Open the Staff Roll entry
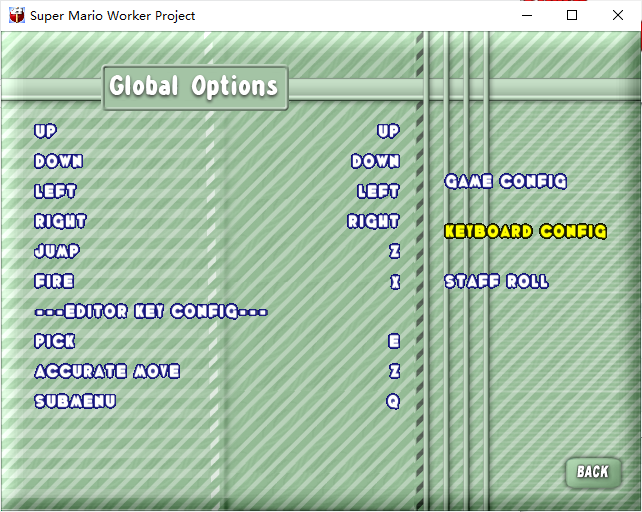Screen dimensions: 642x512 coord(496,281)
